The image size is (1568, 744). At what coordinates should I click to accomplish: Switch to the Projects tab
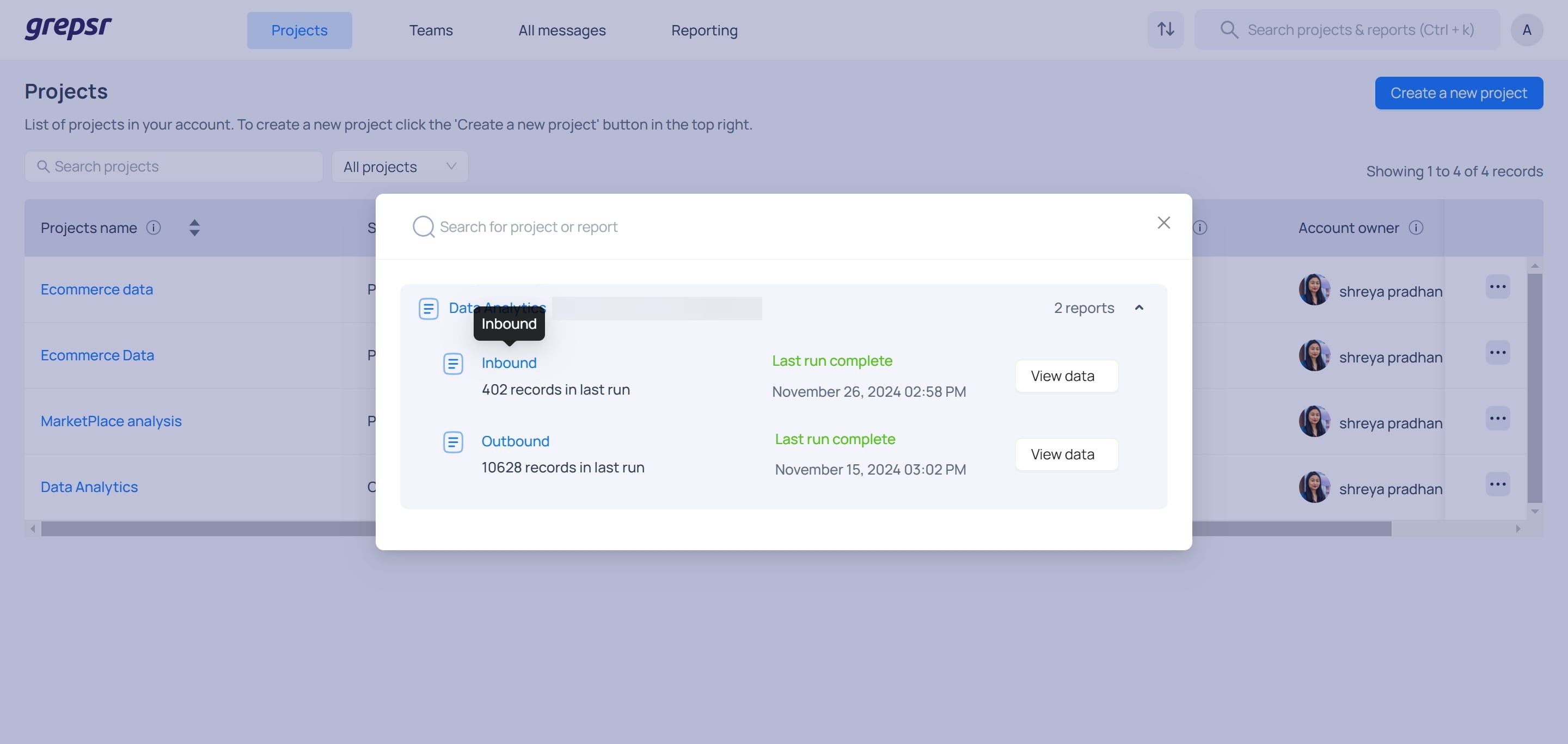coord(299,30)
